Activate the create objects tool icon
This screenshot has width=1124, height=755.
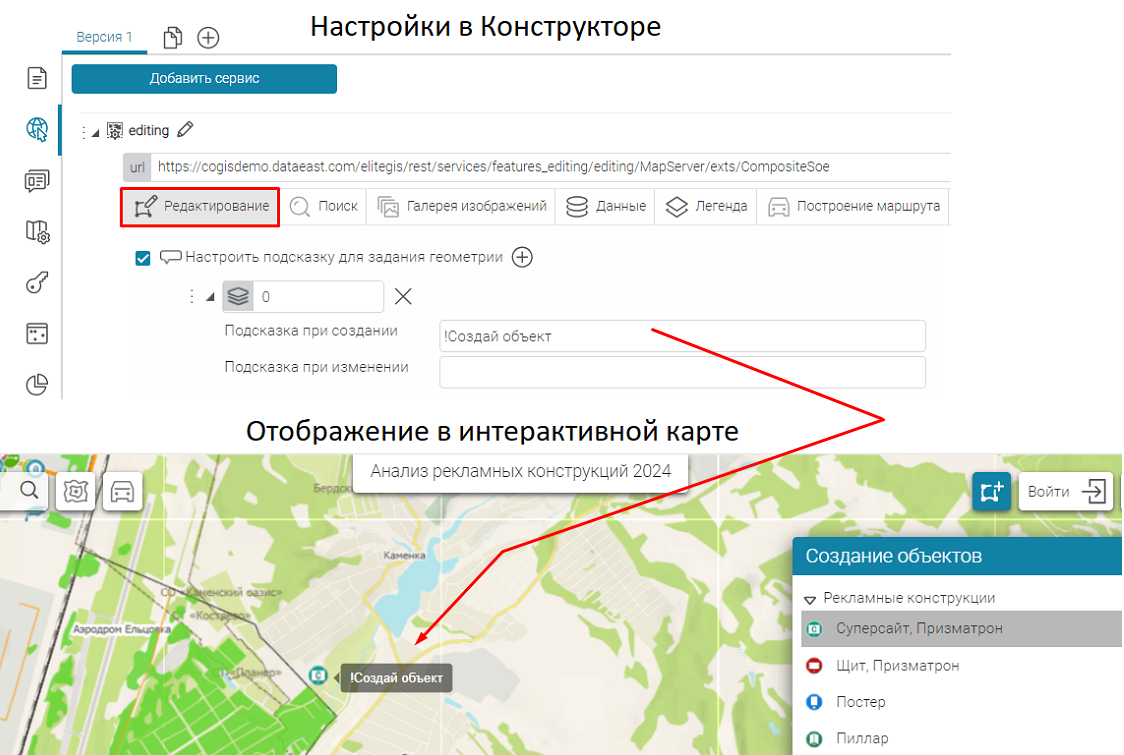tap(992, 491)
